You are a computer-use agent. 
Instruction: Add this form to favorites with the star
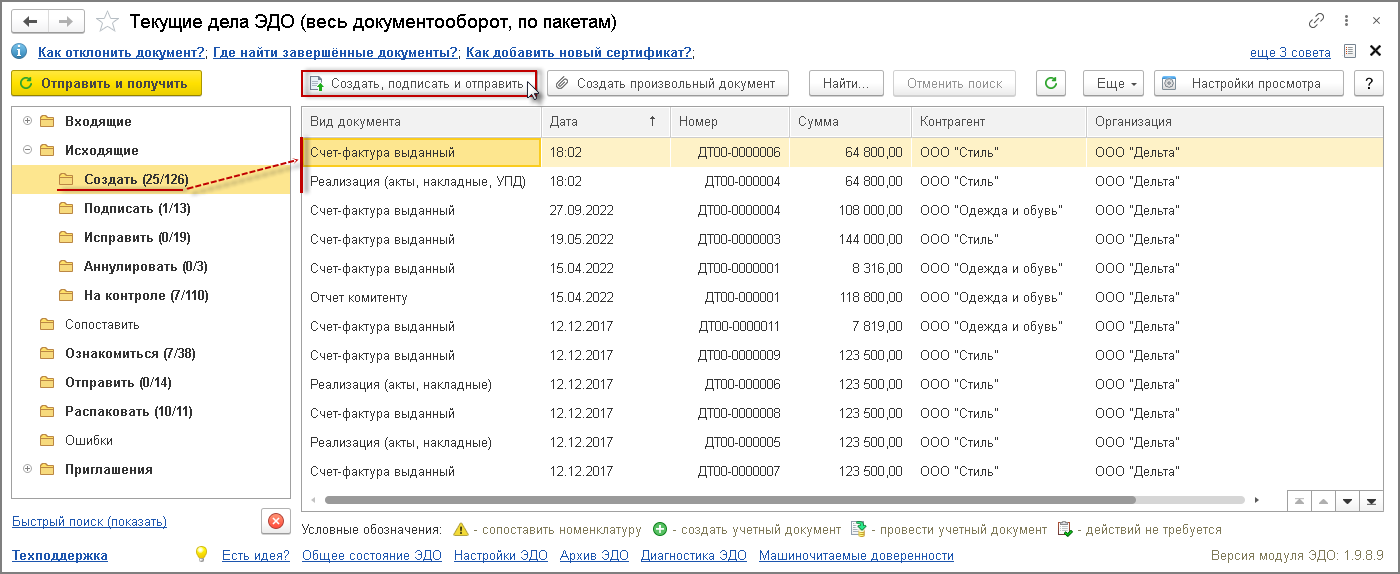[x=108, y=21]
